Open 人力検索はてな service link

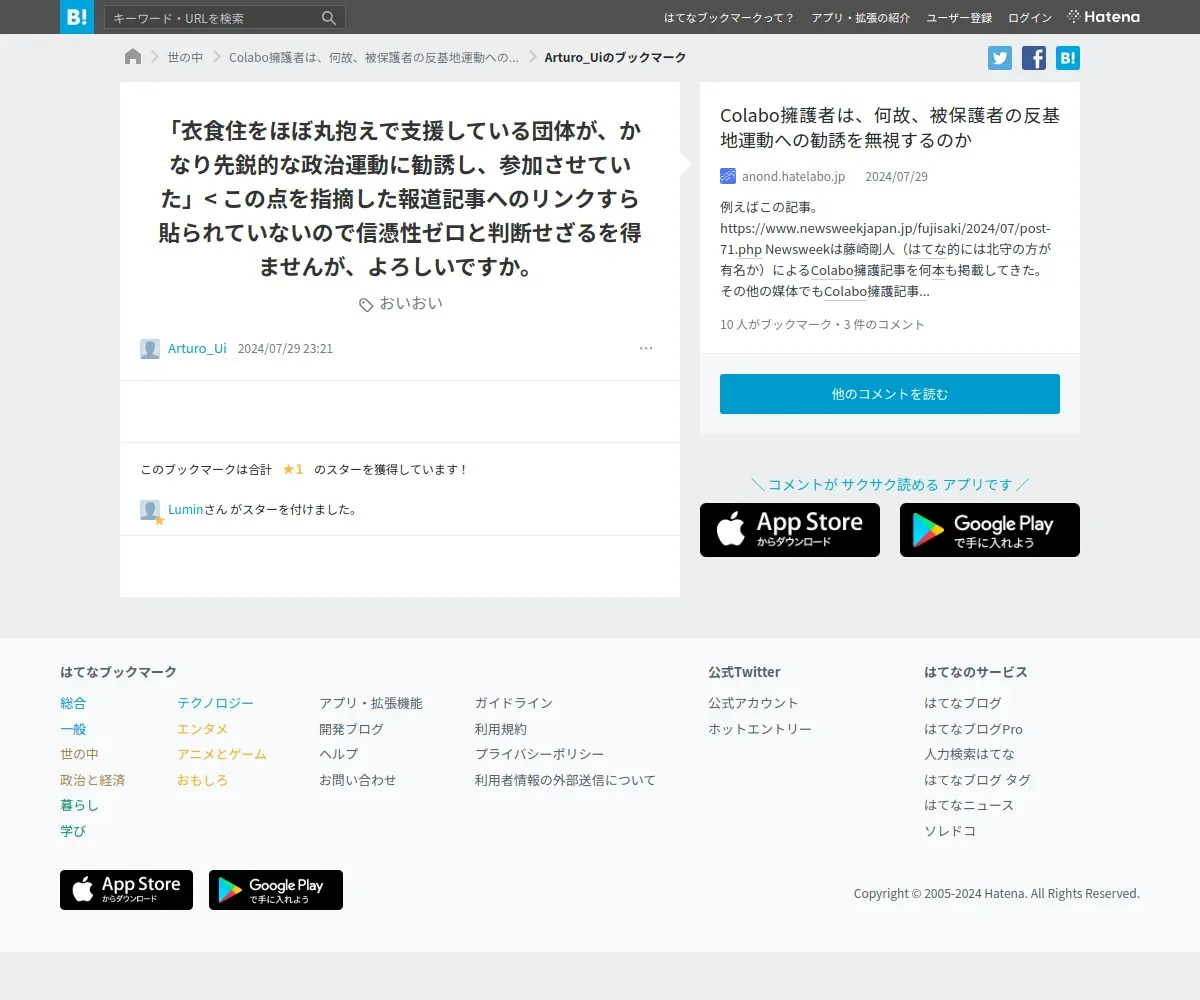(969, 754)
